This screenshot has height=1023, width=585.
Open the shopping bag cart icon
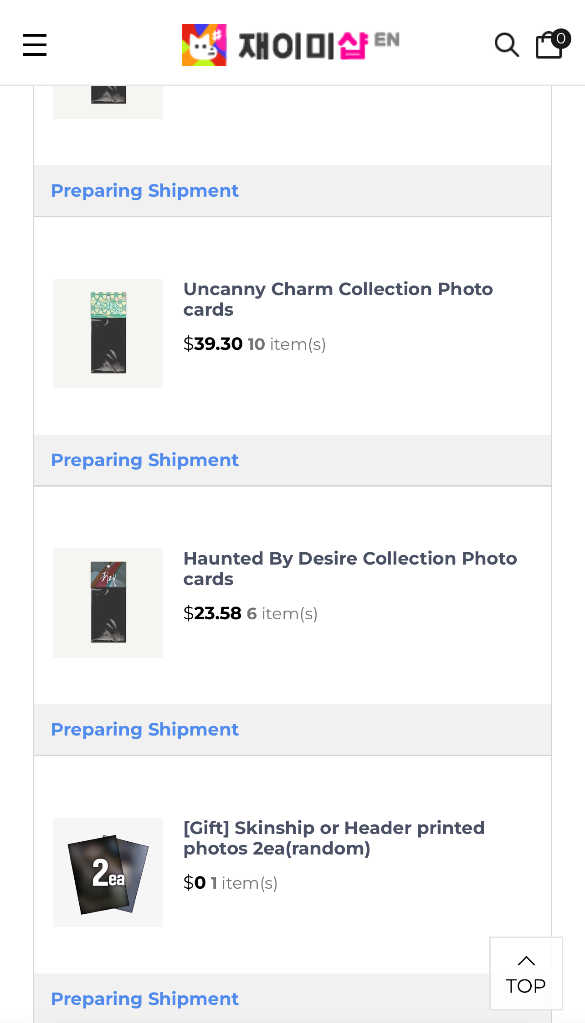(x=549, y=45)
